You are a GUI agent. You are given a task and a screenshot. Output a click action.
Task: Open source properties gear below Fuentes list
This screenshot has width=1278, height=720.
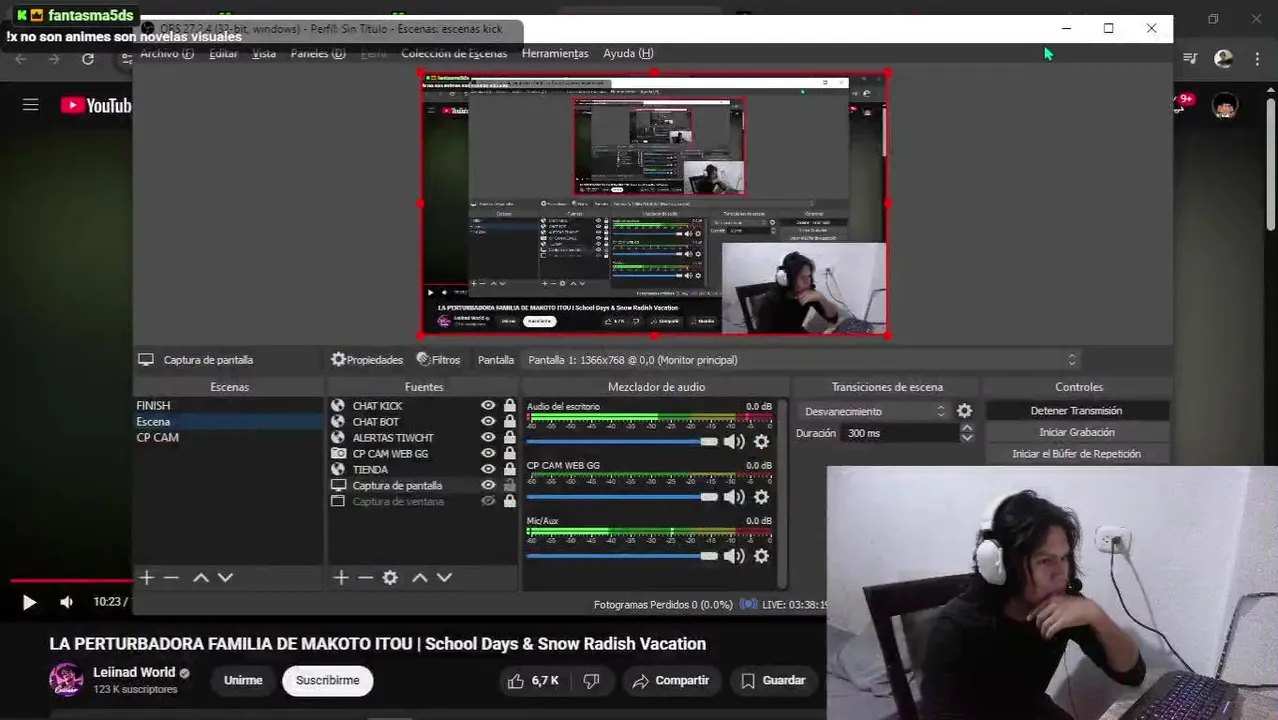pos(390,578)
